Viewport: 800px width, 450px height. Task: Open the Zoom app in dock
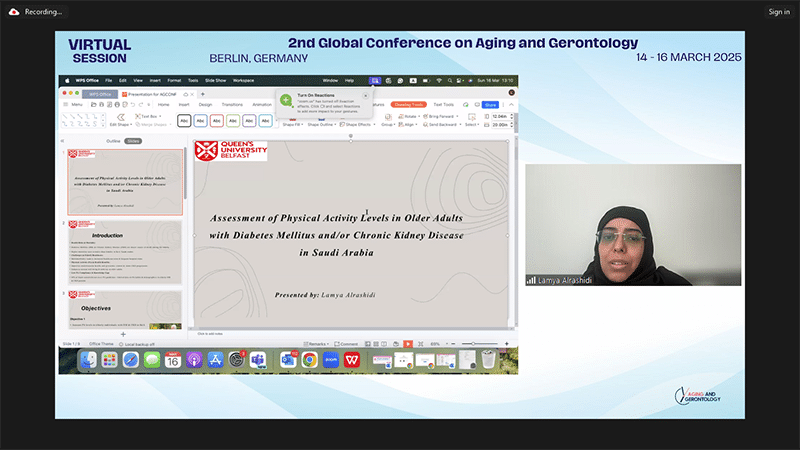[x=331, y=360]
